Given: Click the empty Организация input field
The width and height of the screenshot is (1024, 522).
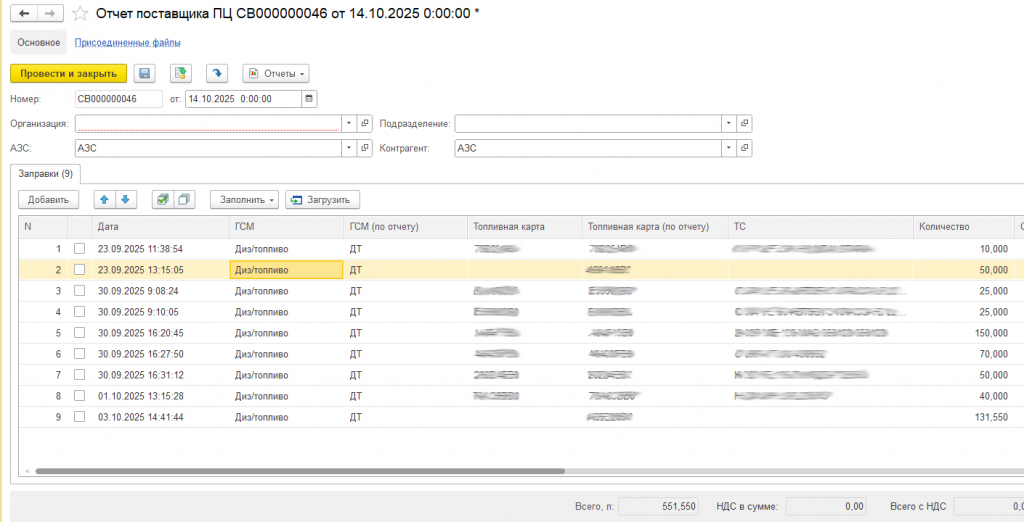Looking at the screenshot, I should 208,123.
